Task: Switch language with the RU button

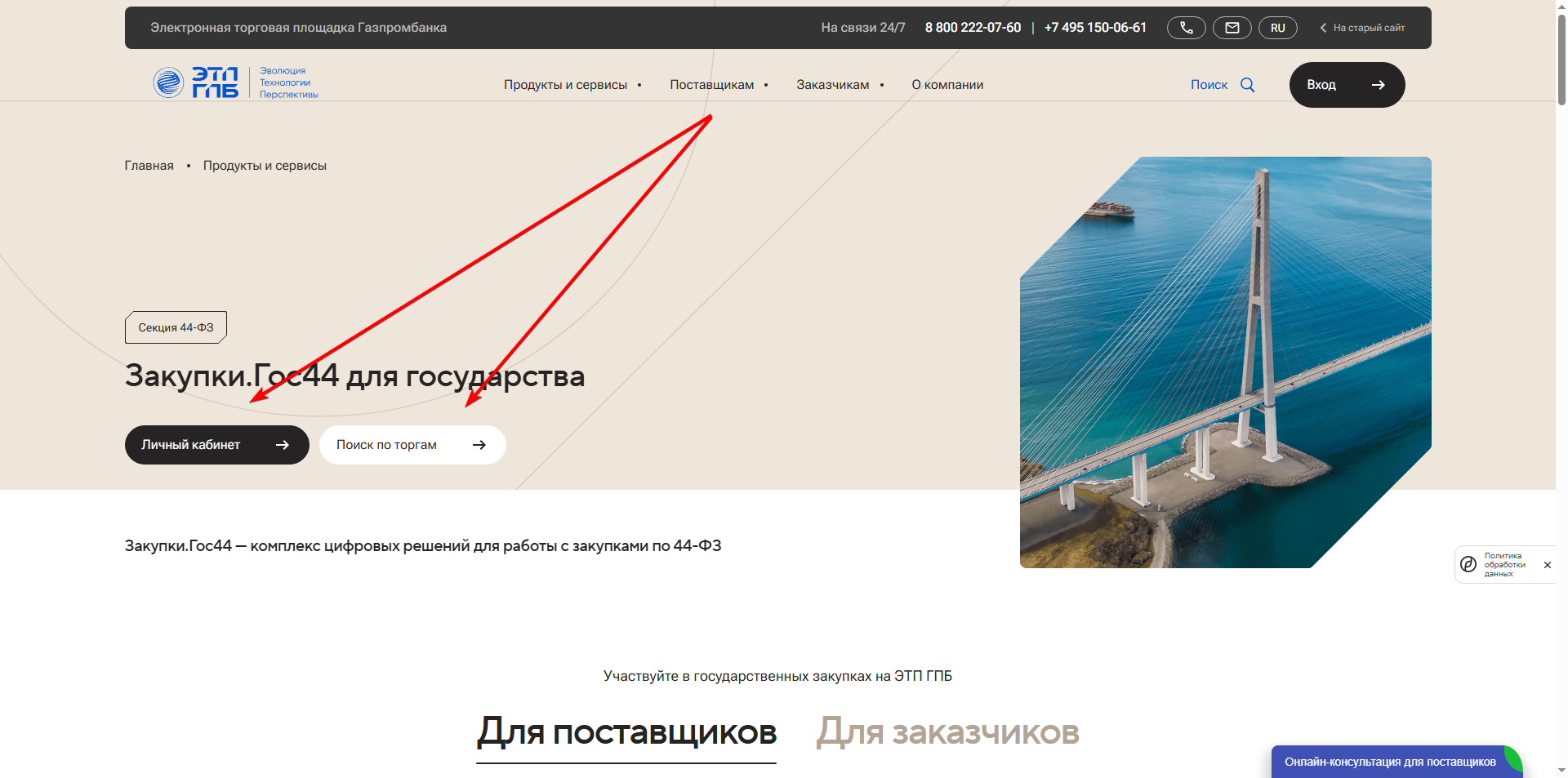Action: pyautogui.click(x=1277, y=28)
